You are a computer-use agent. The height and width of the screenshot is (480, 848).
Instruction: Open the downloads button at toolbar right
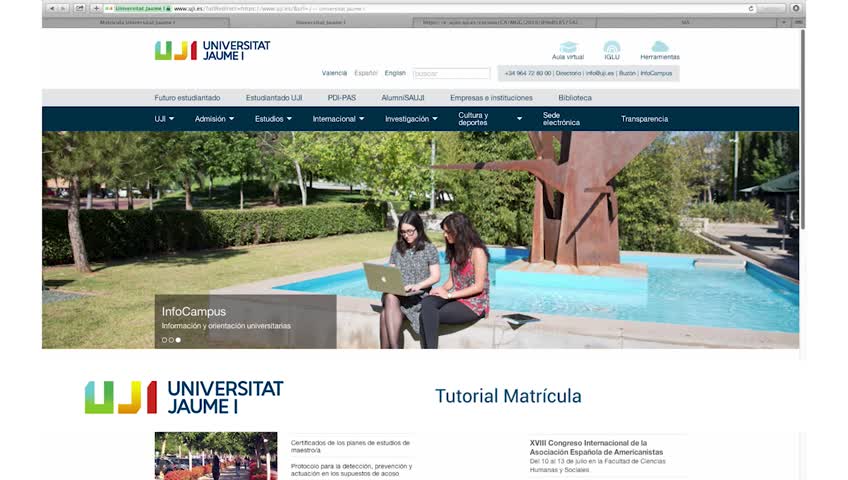tap(796, 9)
